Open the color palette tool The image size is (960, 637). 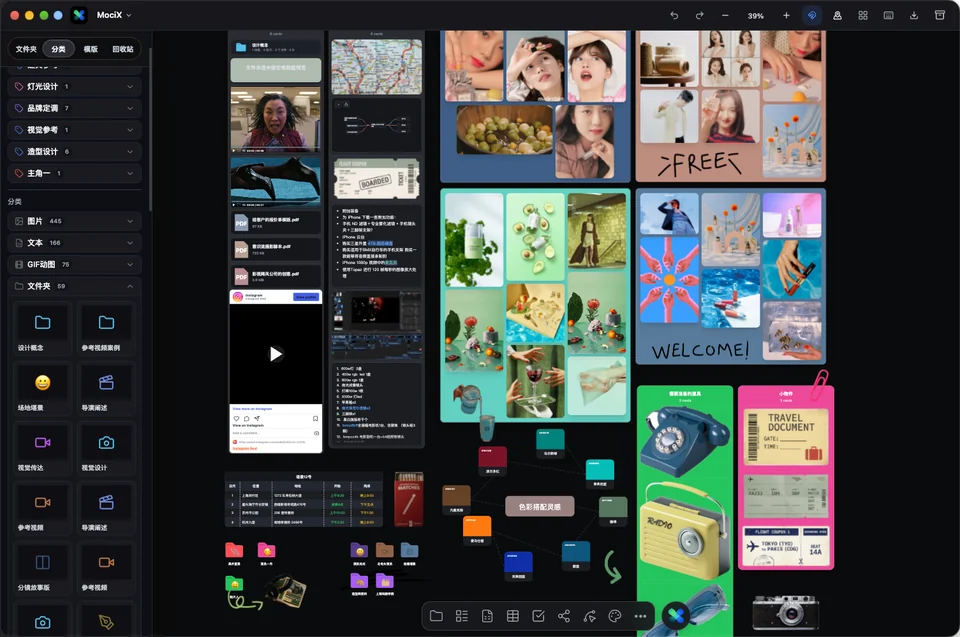(x=615, y=616)
